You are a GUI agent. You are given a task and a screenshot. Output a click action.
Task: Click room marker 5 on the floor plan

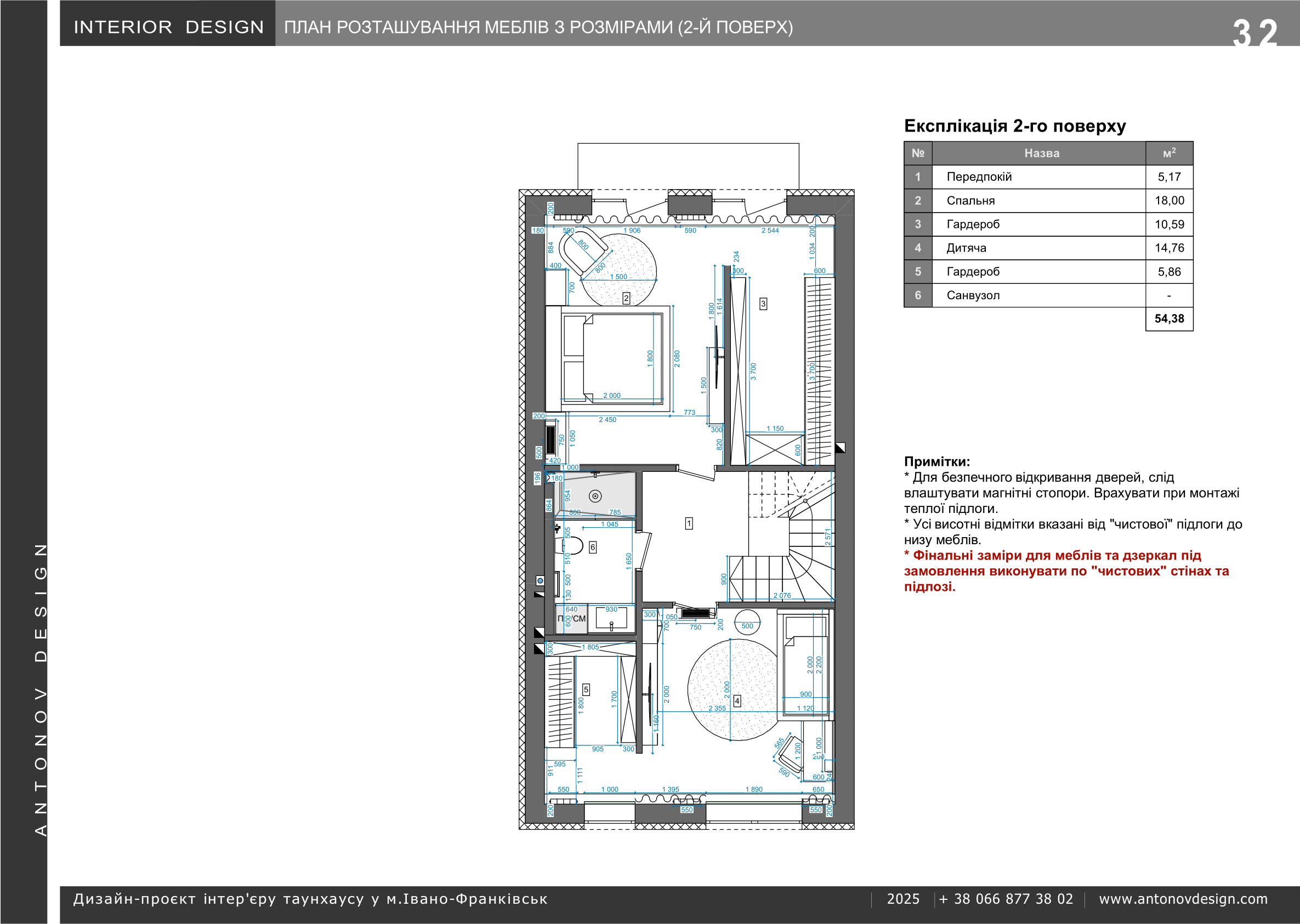(586, 689)
